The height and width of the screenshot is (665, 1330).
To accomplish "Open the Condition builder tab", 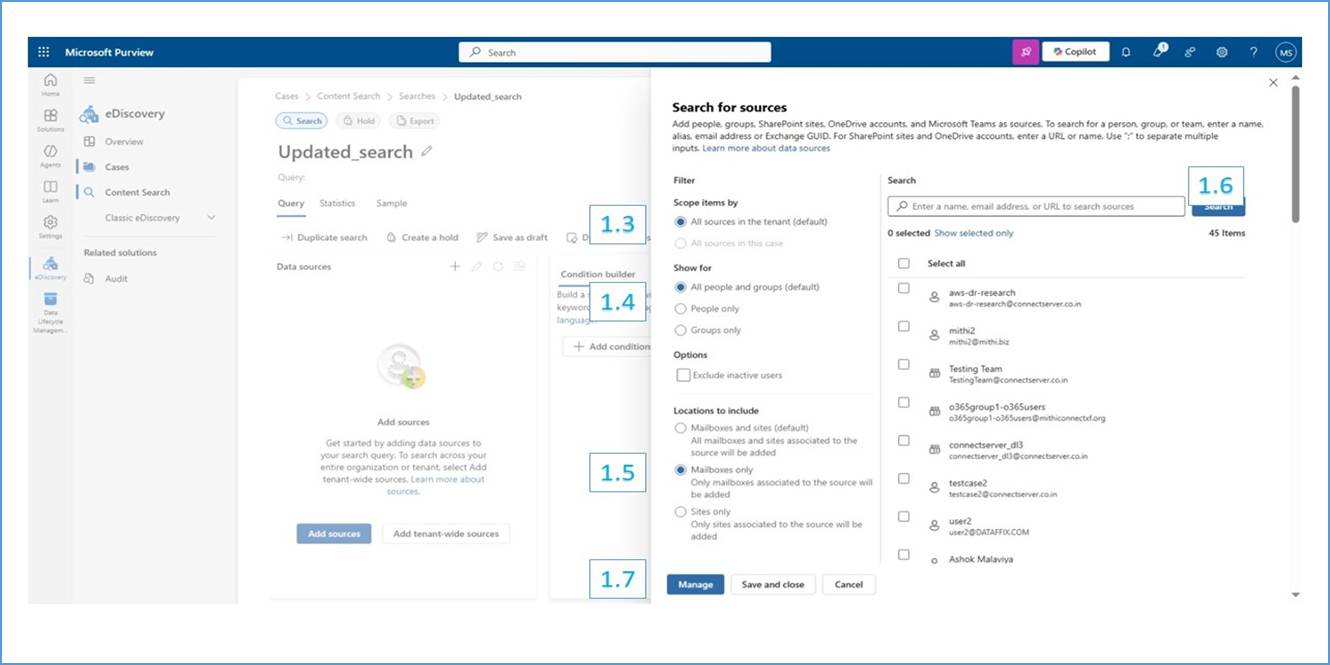I will pos(598,274).
